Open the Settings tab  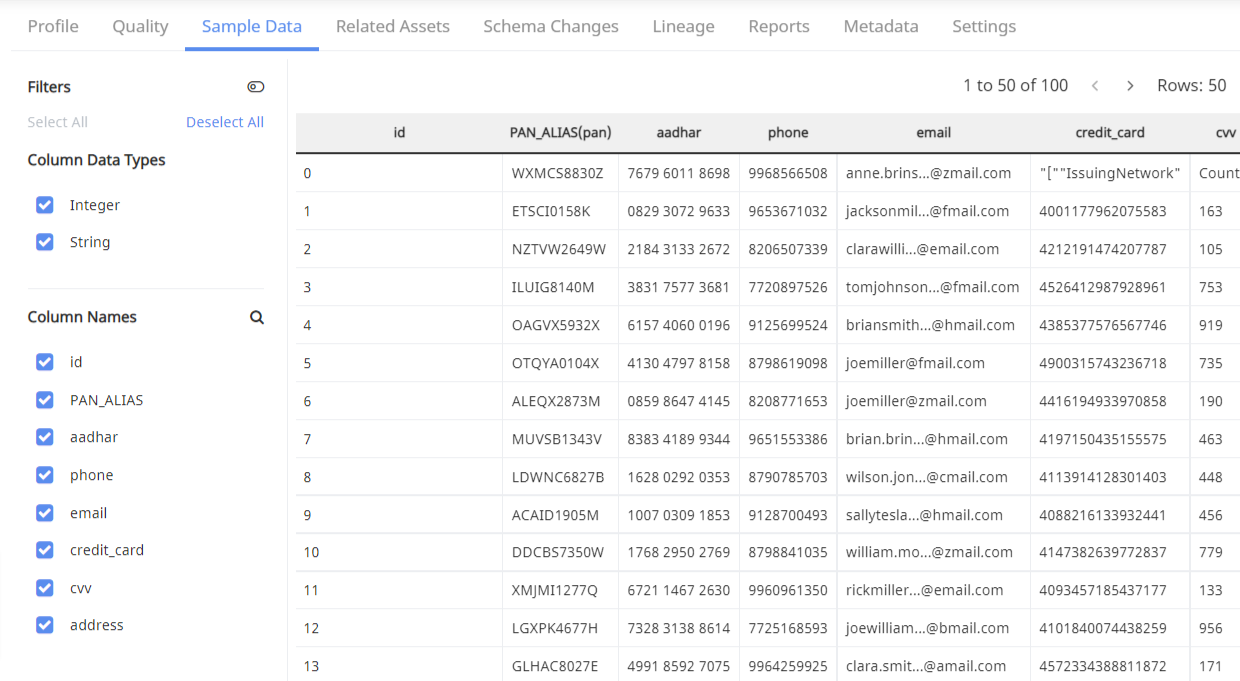983,26
